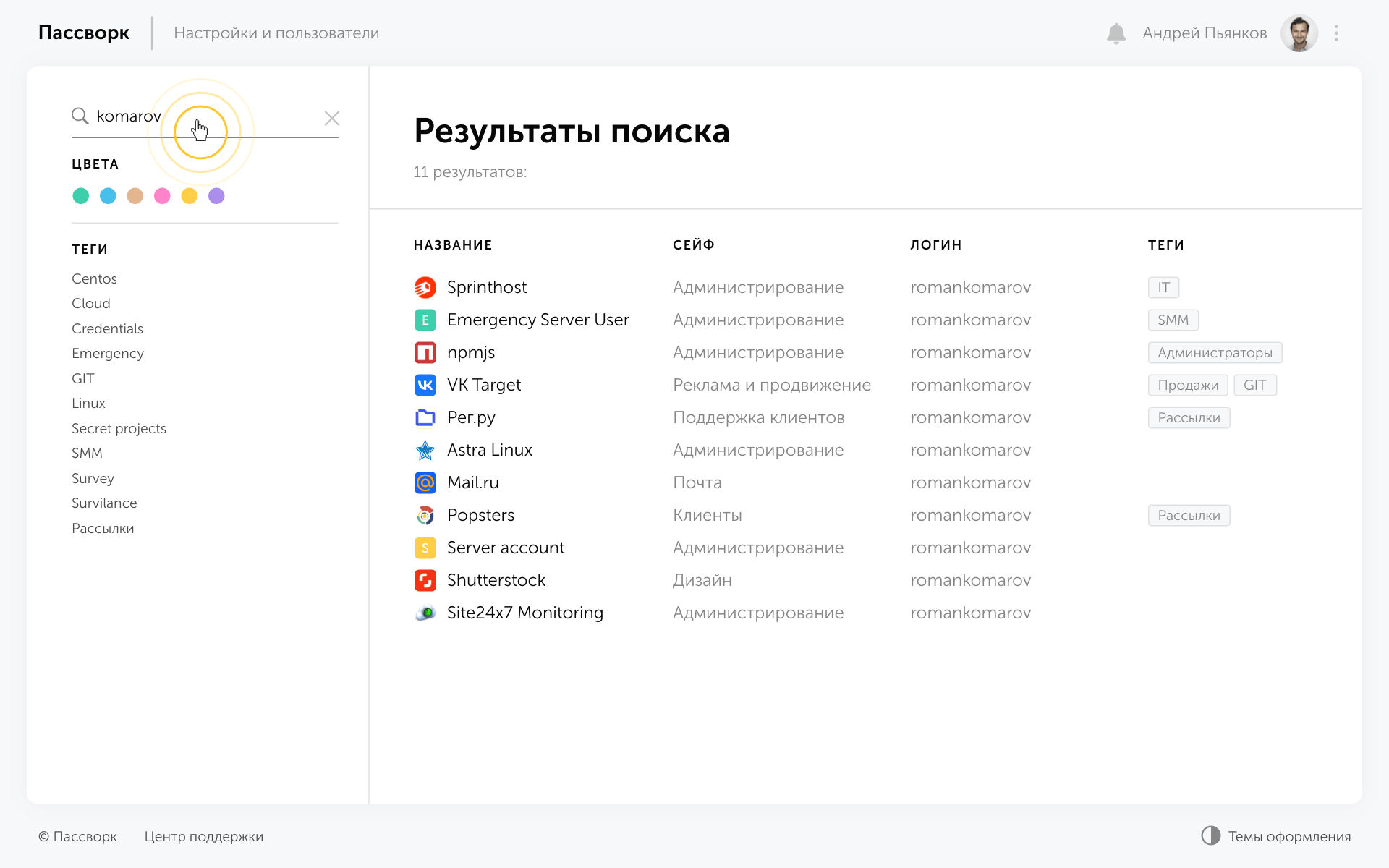Open Настройки и пользователи section
Viewport: 1389px width, 868px height.
pos(276,33)
